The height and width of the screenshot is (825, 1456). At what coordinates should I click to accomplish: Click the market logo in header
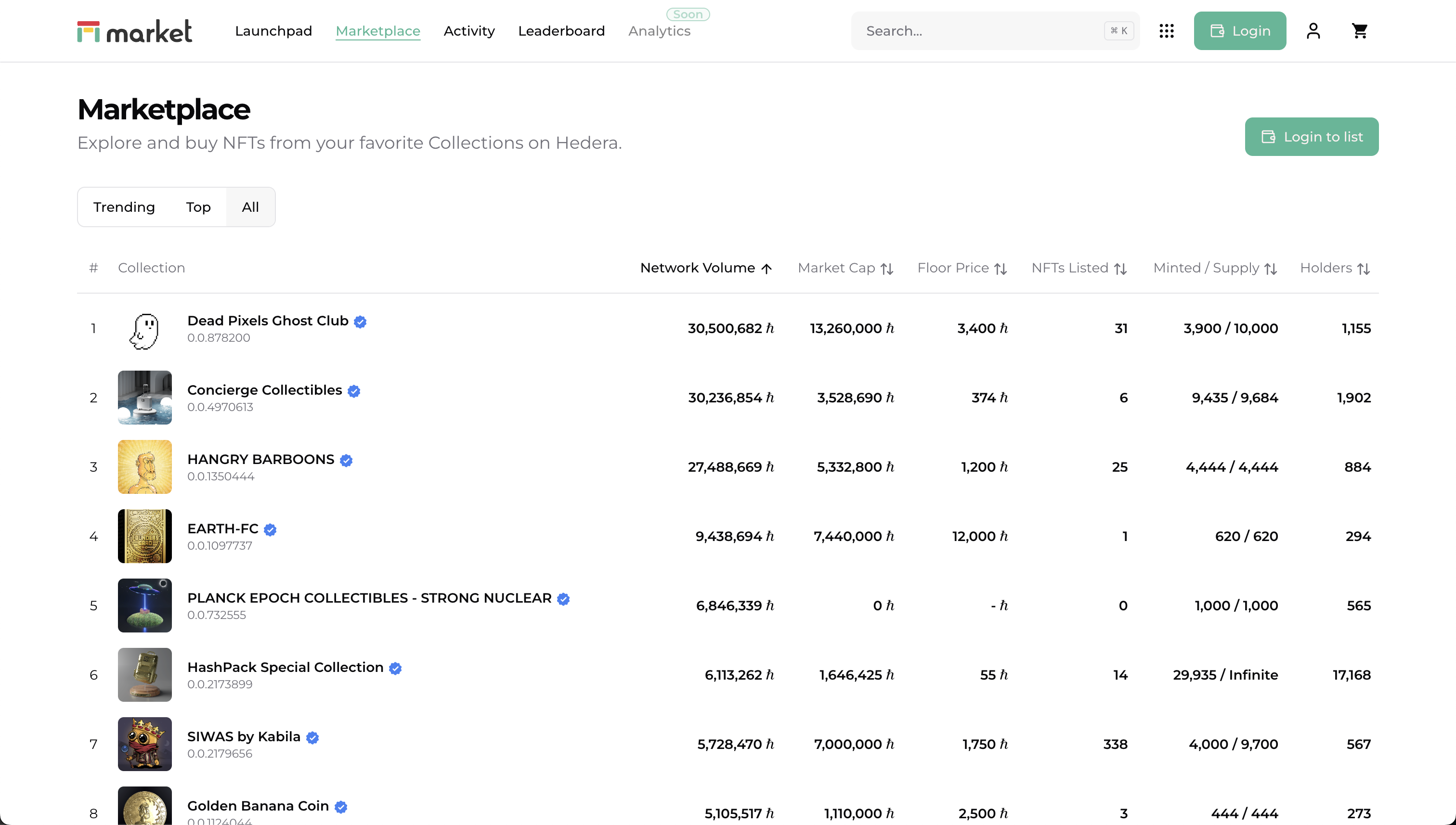click(x=135, y=31)
